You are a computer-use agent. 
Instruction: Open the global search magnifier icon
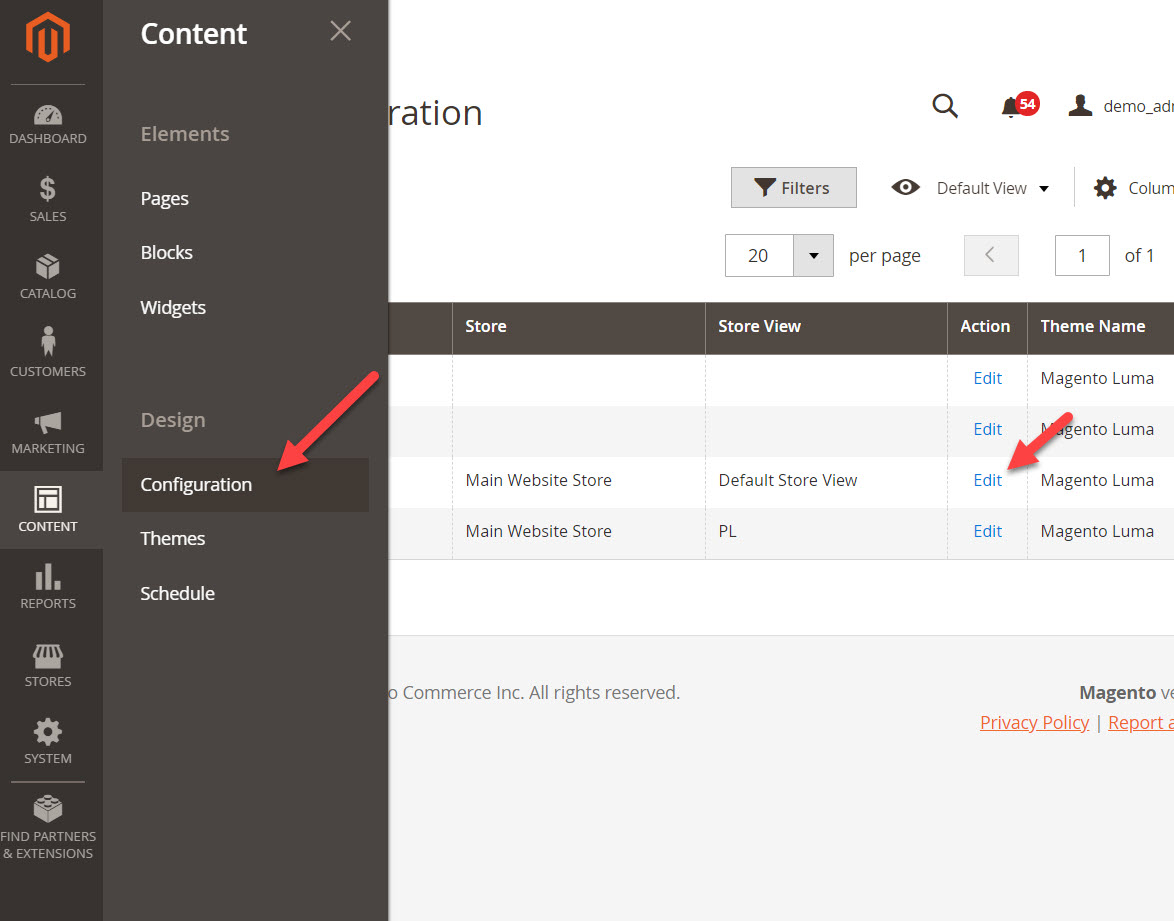944,105
